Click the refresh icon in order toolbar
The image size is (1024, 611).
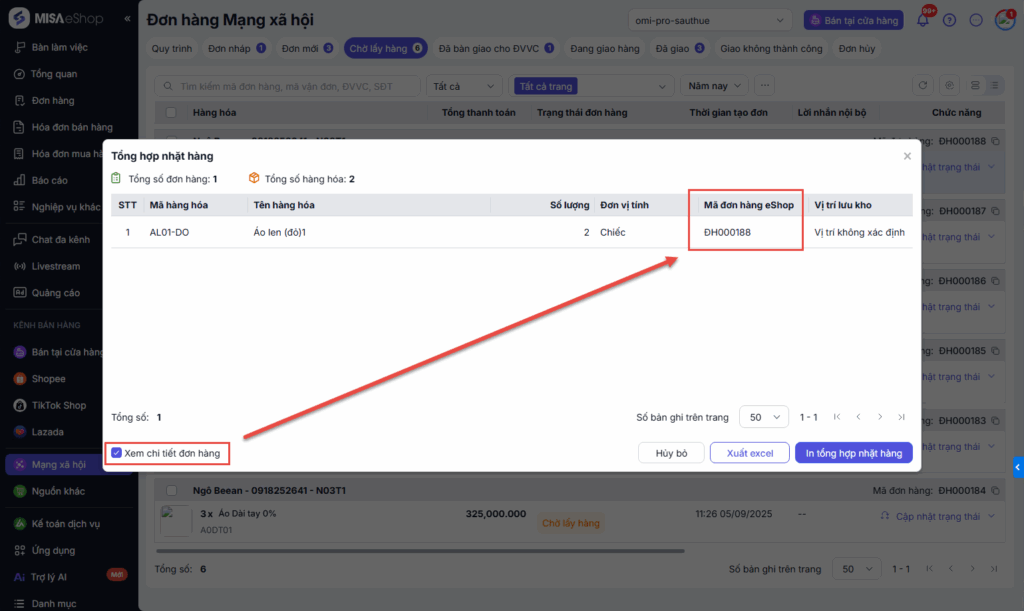click(x=922, y=86)
